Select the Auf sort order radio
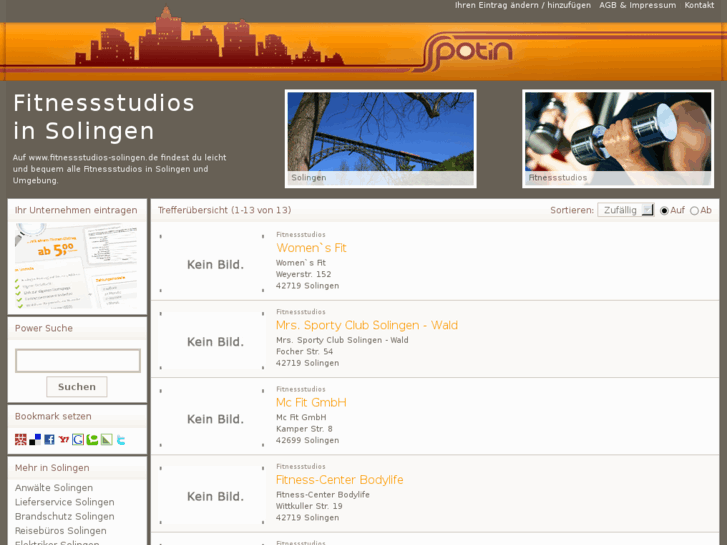 tap(664, 211)
